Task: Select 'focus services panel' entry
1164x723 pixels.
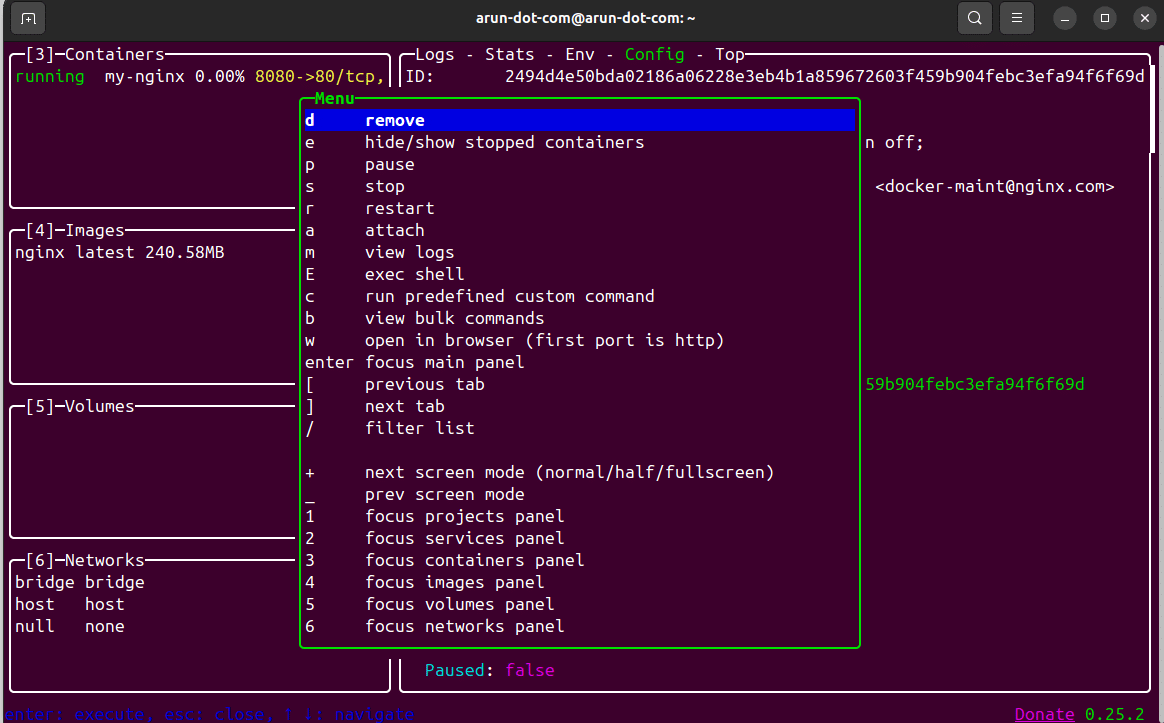Action: [580, 538]
